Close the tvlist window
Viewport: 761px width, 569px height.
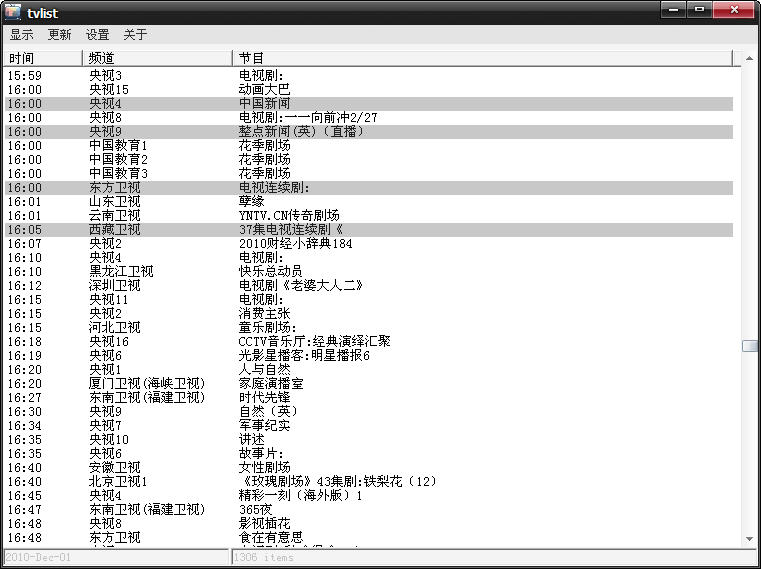[x=734, y=10]
